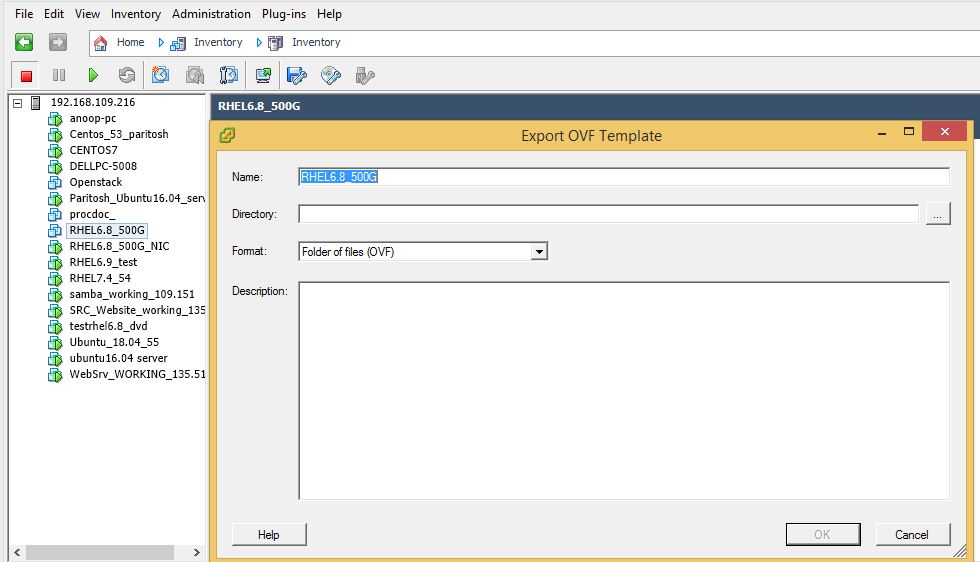
Task: Click the Help button in Export dialog
Action: 269,534
